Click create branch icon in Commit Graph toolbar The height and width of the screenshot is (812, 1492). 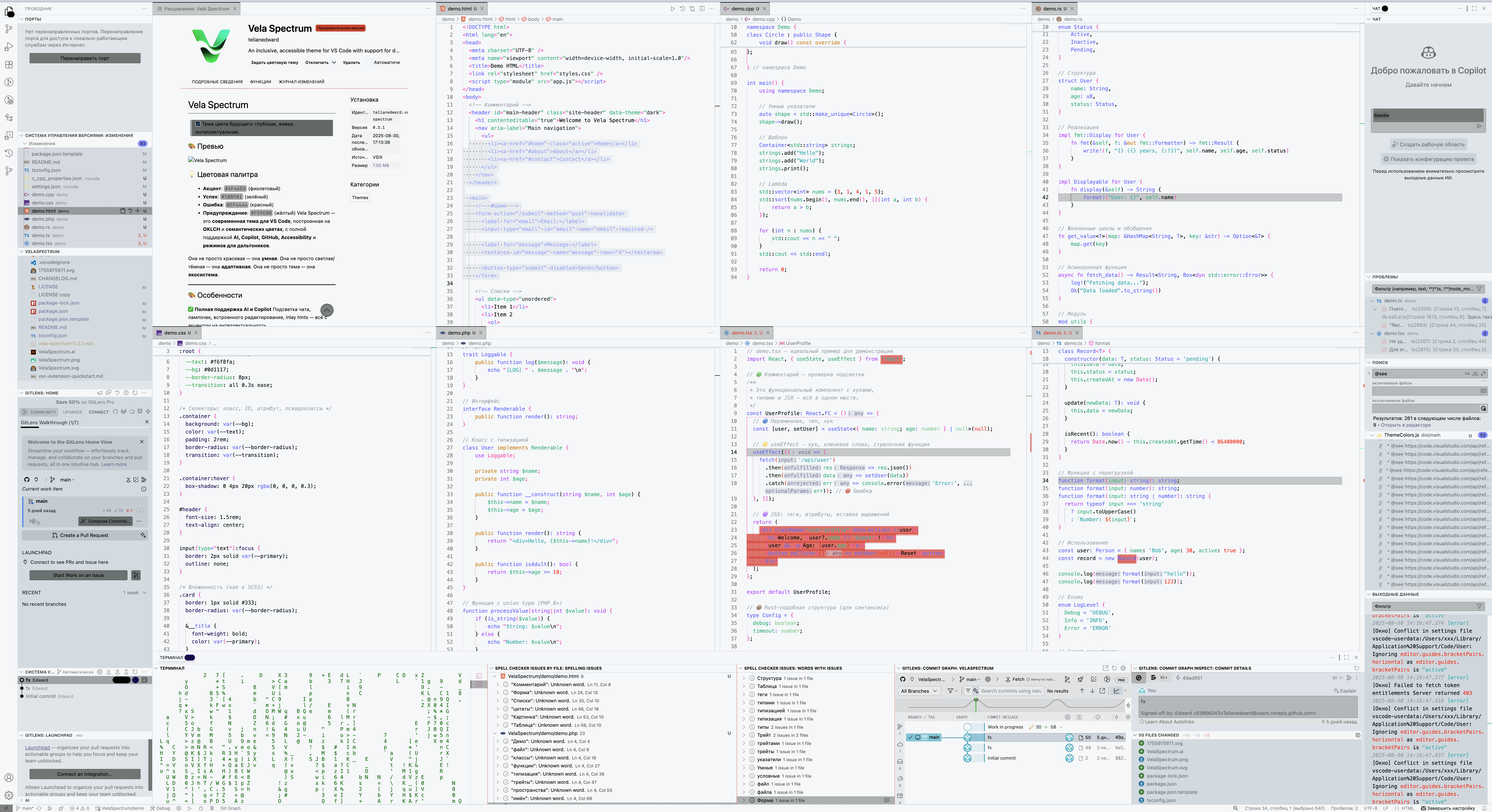point(1067,679)
